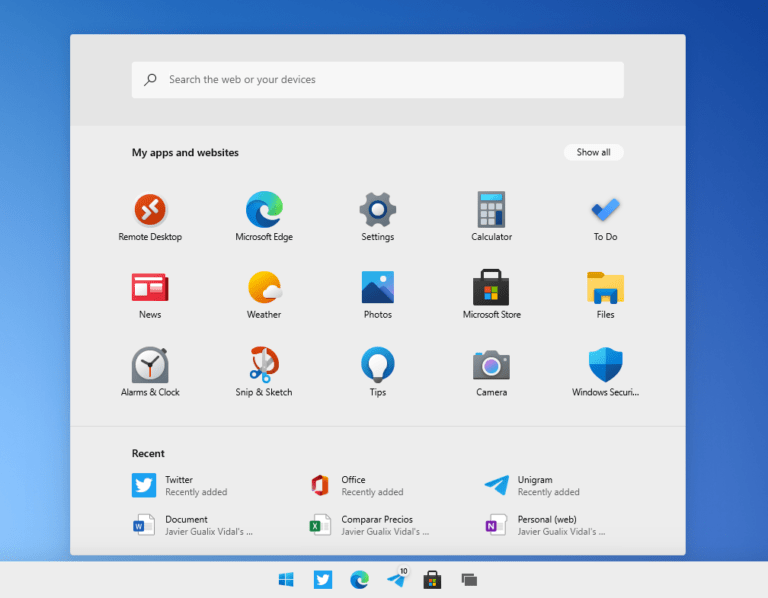Open Microsoft Edge from the taskbar
Screen dimensions: 768x598
pyautogui.click(x=360, y=580)
